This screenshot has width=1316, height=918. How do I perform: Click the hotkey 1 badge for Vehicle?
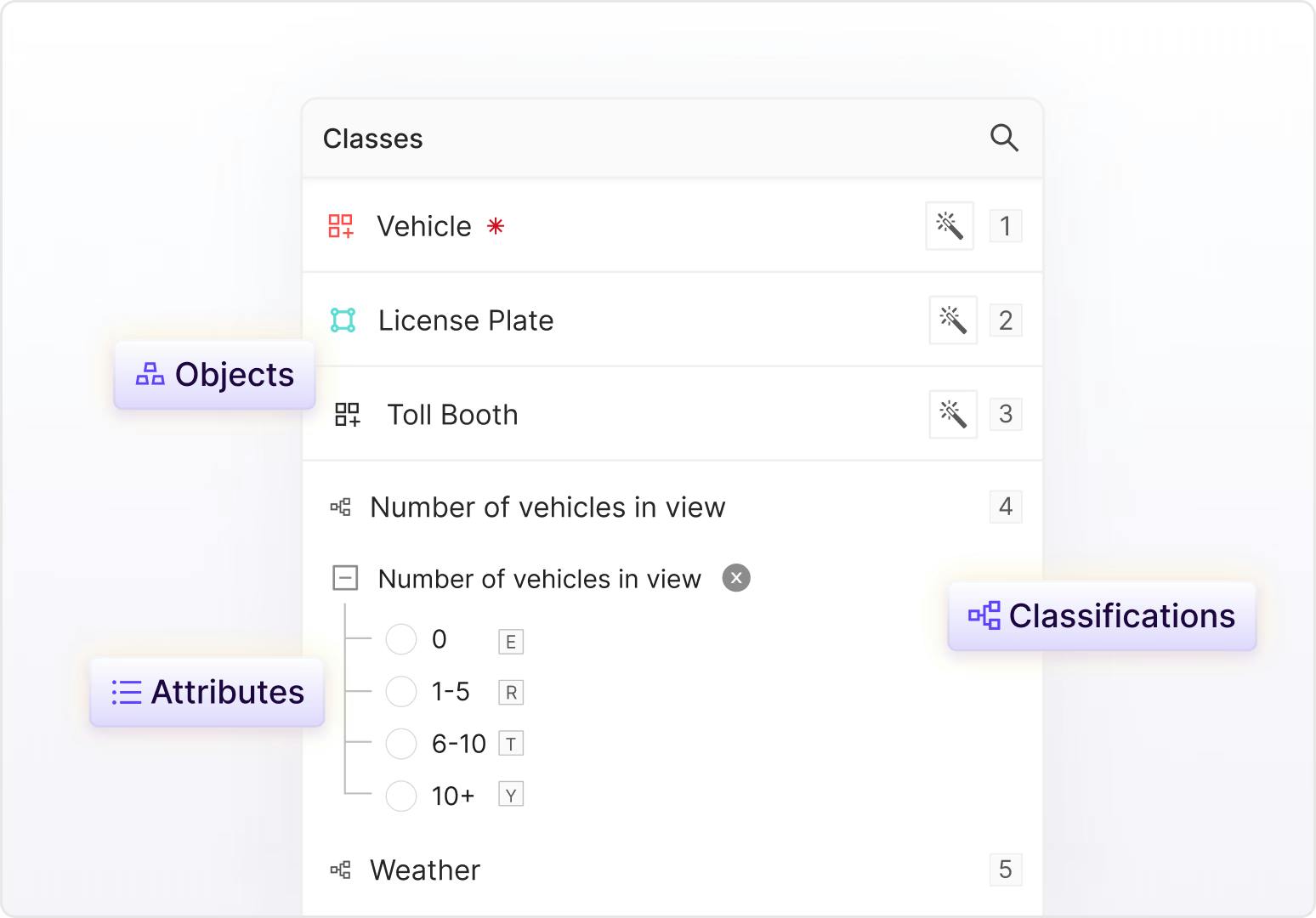[1006, 226]
